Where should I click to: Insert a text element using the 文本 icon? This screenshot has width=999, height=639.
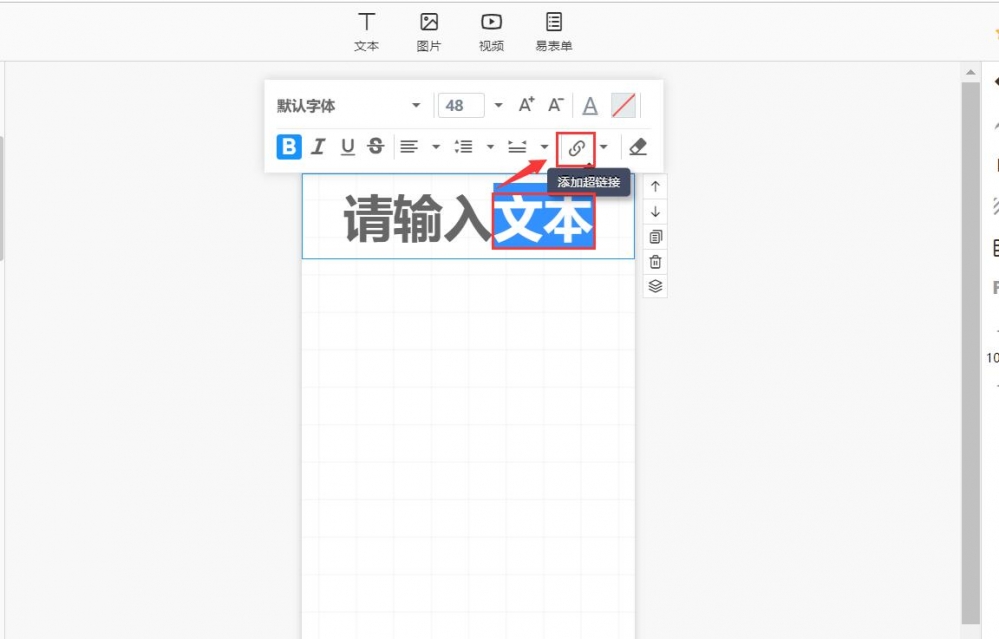coord(366,22)
